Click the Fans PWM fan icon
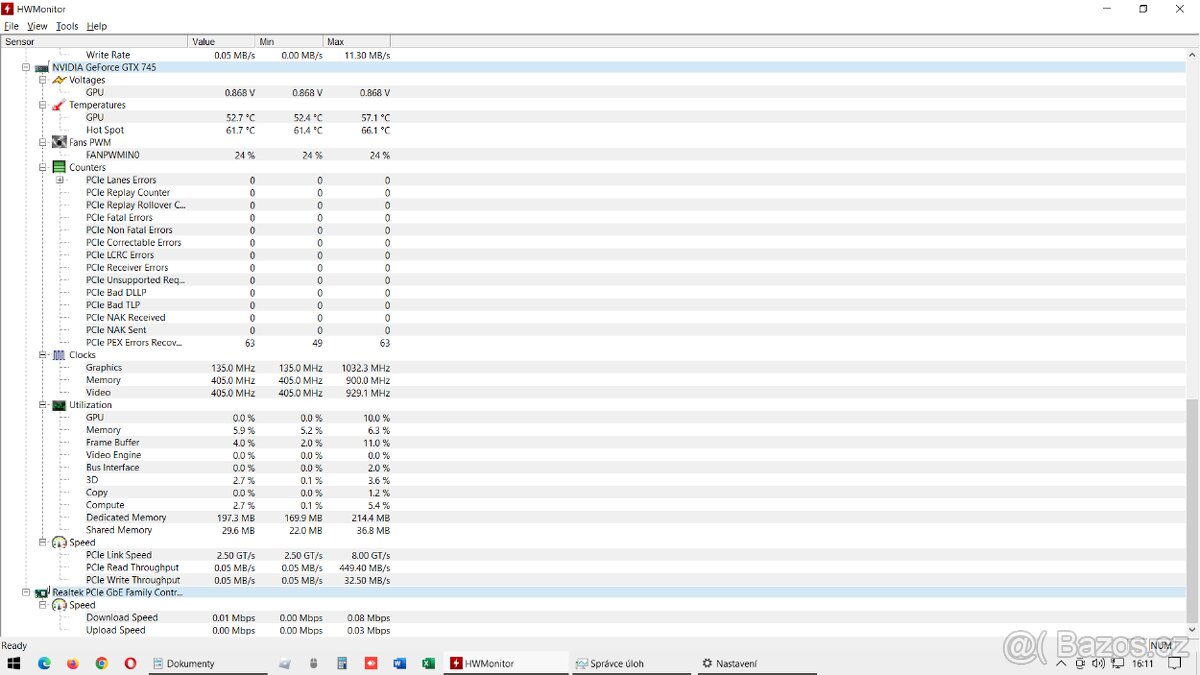This screenshot has height=675, width=1200. 59,142
